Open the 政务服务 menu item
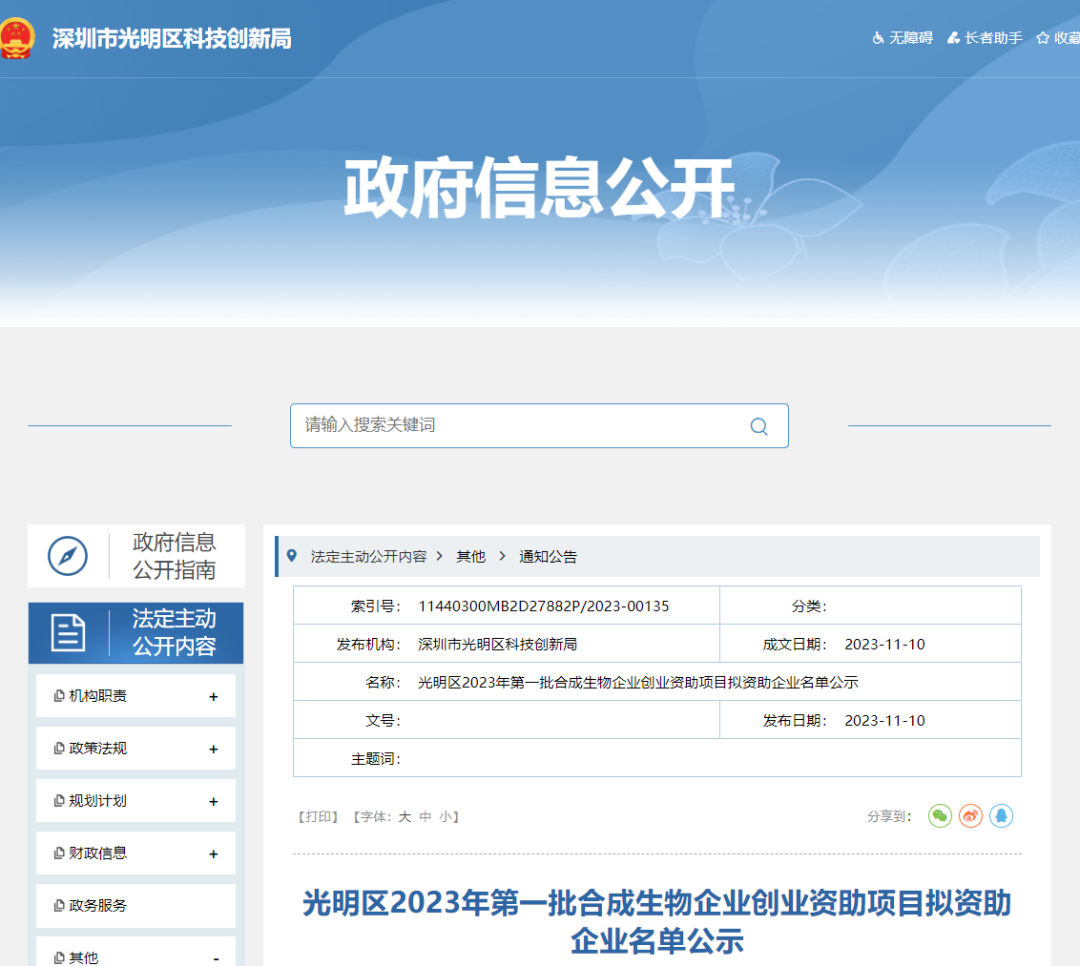 (x=98, y=906)
